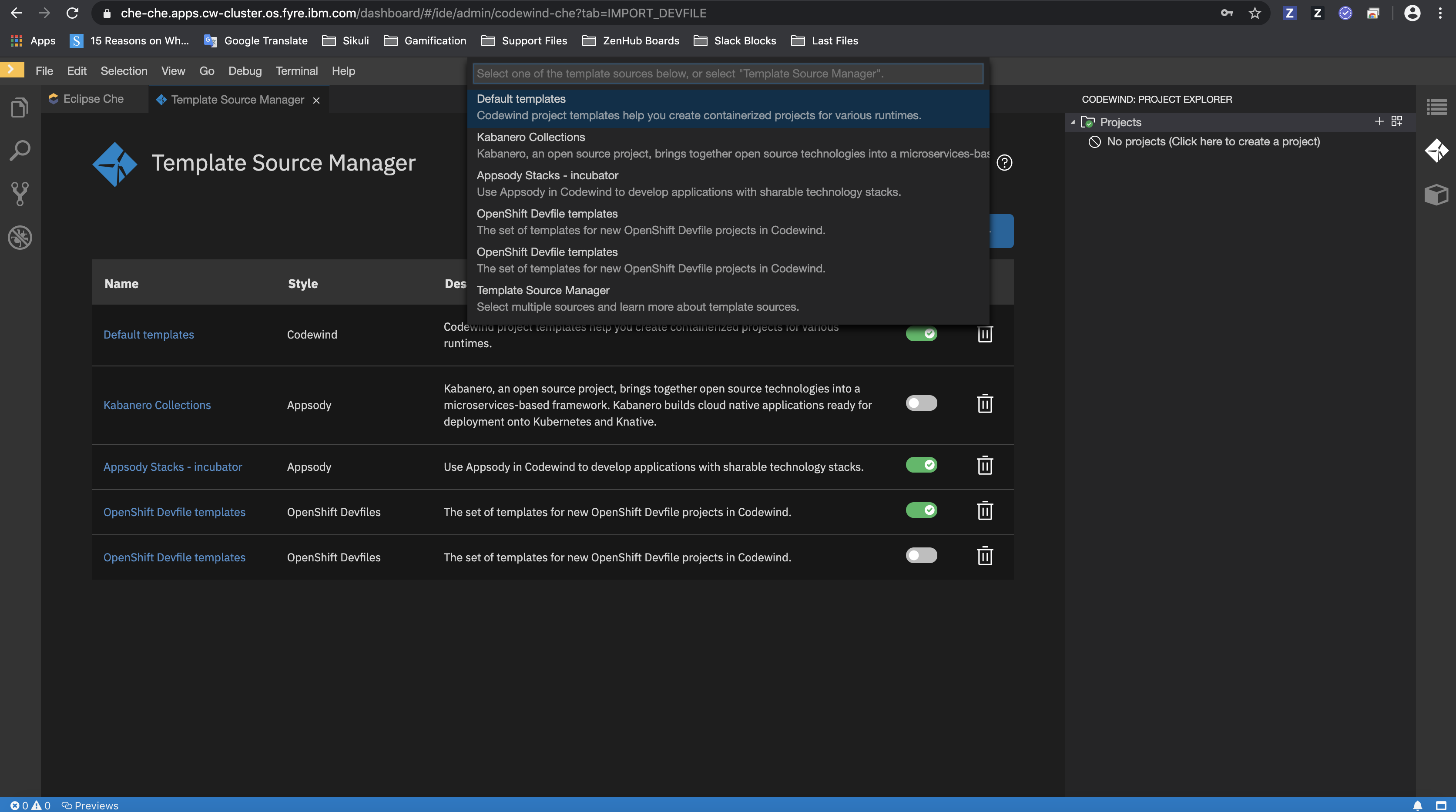Click the template source search input field

[728, 74]
